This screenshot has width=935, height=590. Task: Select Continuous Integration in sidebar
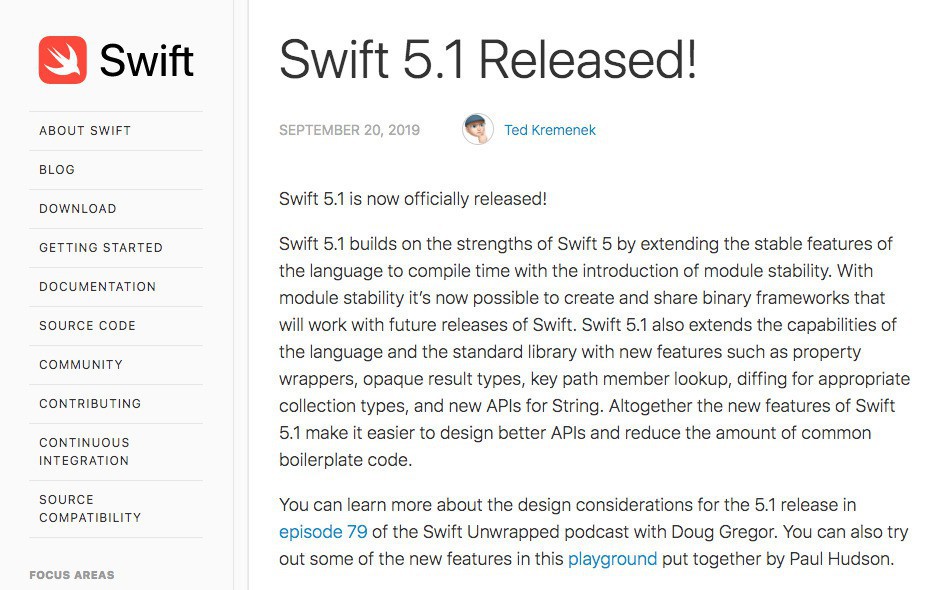coord(84,452)
